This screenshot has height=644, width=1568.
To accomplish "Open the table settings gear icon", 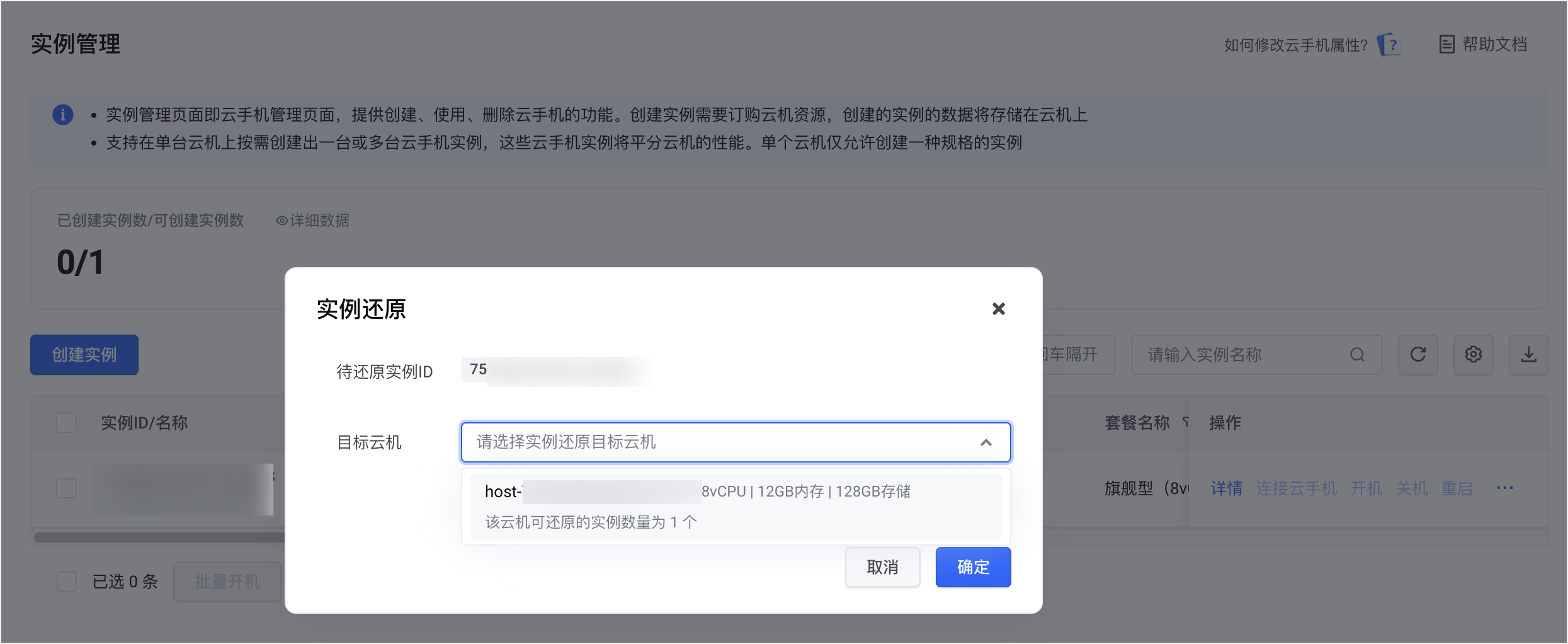I will 1473,355.
